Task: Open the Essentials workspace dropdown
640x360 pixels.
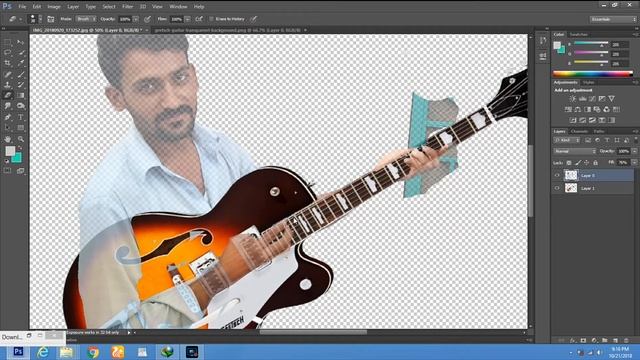Action: point(613,19)
